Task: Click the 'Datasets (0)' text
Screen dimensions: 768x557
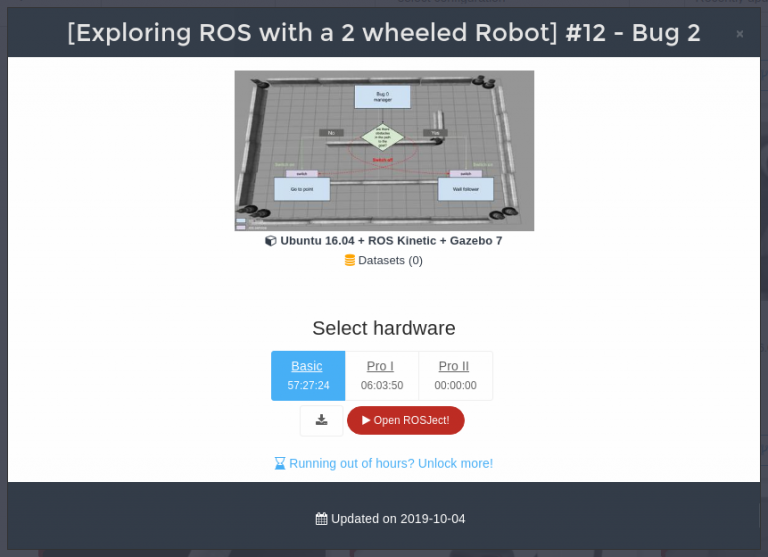Action: pos(390,260)
